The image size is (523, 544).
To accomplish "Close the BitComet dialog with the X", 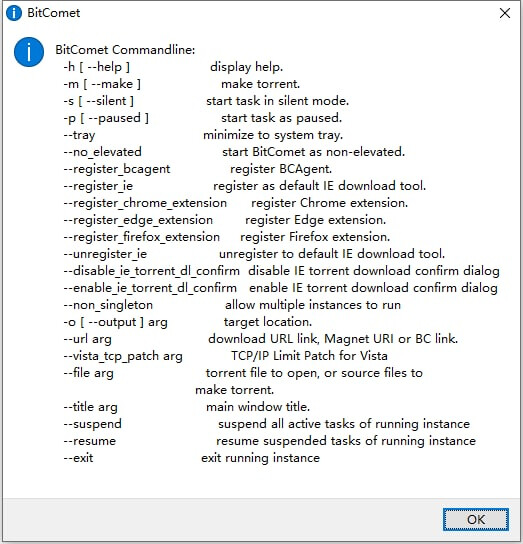I will coord(505,13).
